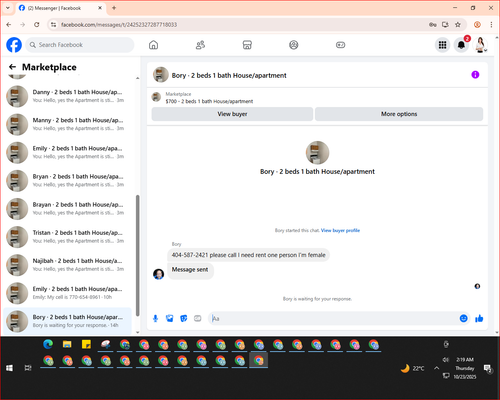500x400 pixels.
Task: Show hidden system tray icons
Action: tap(436, 368)
